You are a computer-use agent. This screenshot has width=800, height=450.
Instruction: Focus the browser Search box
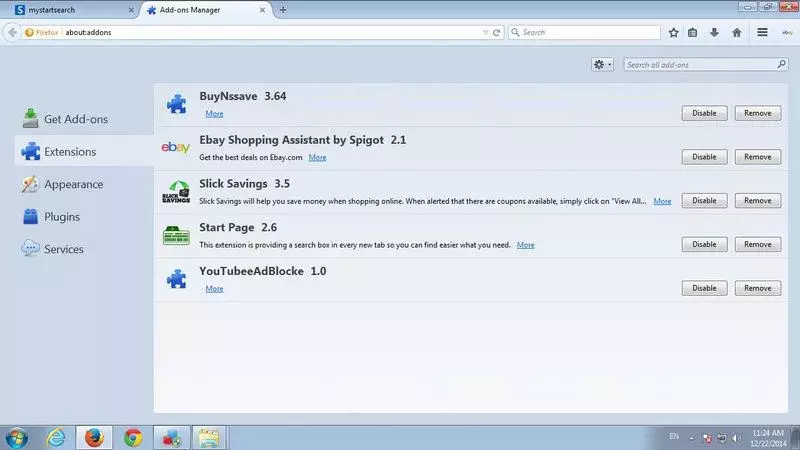click(x=584, y=32)
